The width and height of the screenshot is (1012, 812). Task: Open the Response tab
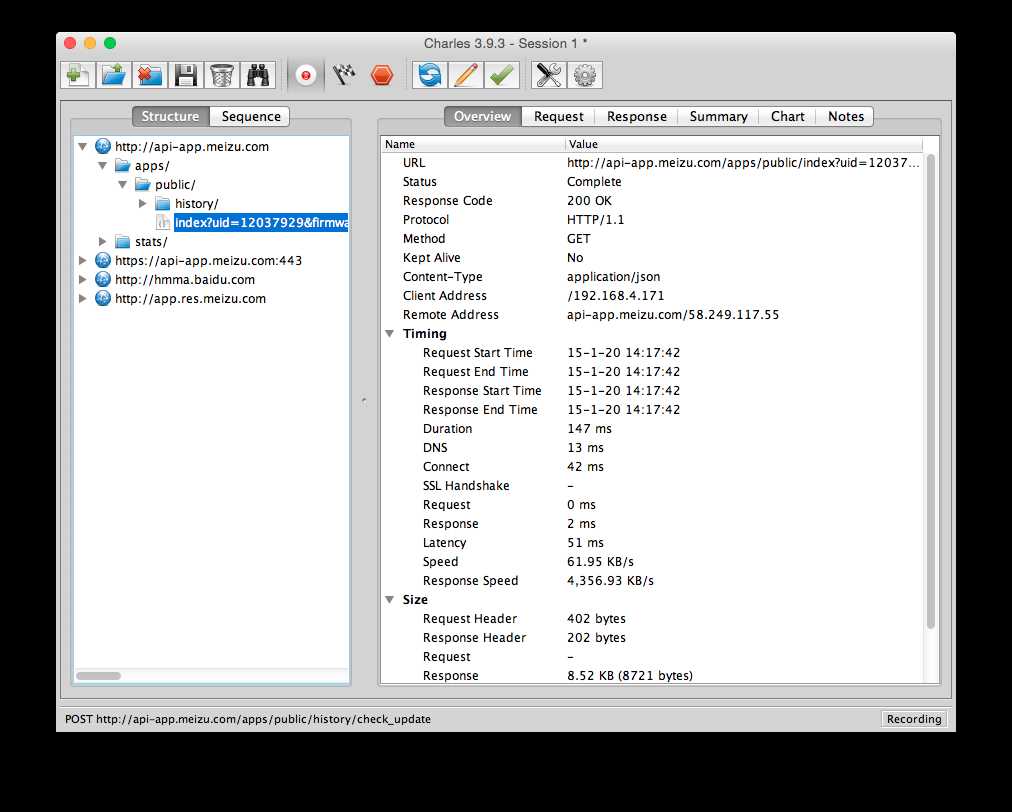636,116
